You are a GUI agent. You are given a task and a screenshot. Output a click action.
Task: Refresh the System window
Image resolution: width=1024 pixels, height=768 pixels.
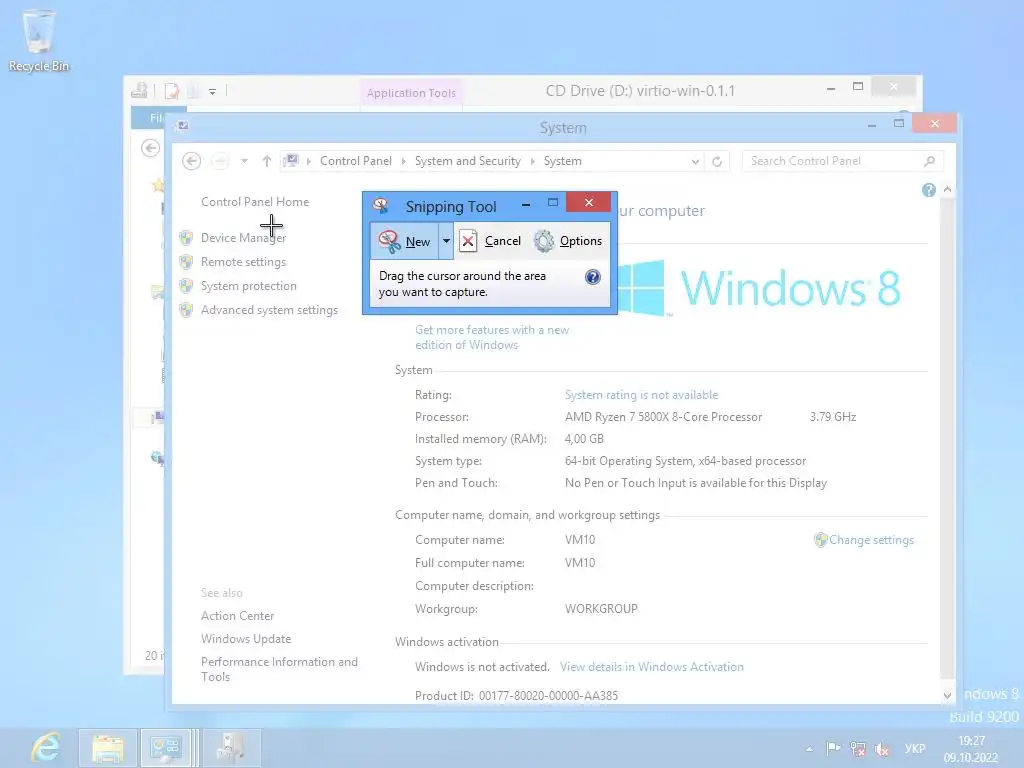click(x=717, y=161)
